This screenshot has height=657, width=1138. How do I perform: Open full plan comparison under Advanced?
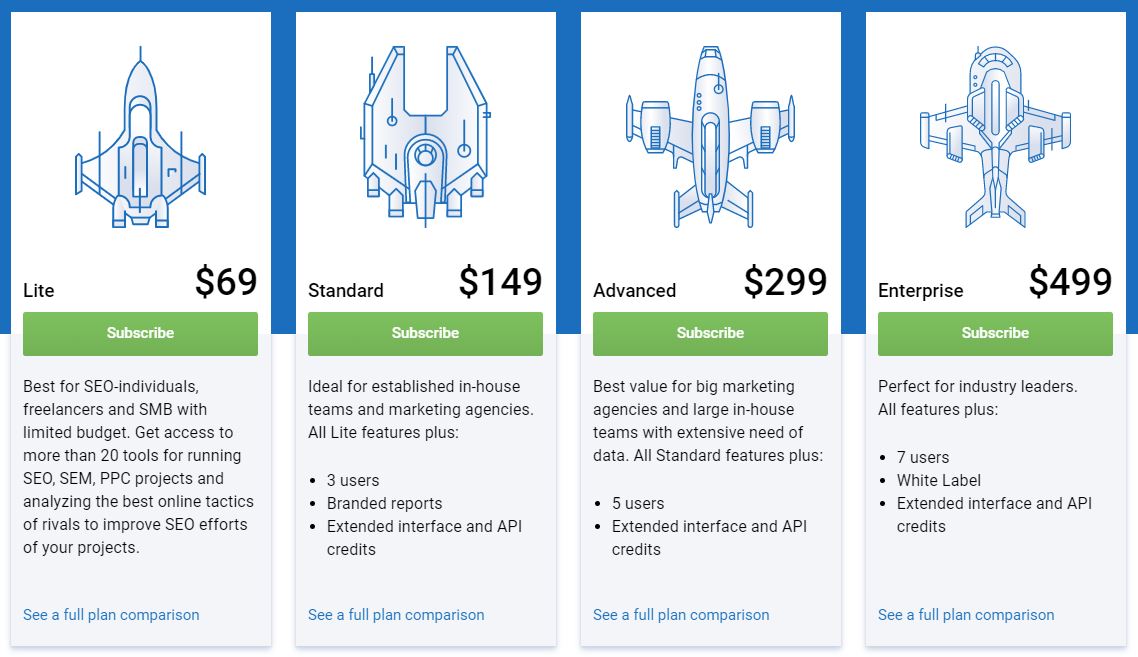[x=681, y=615]
